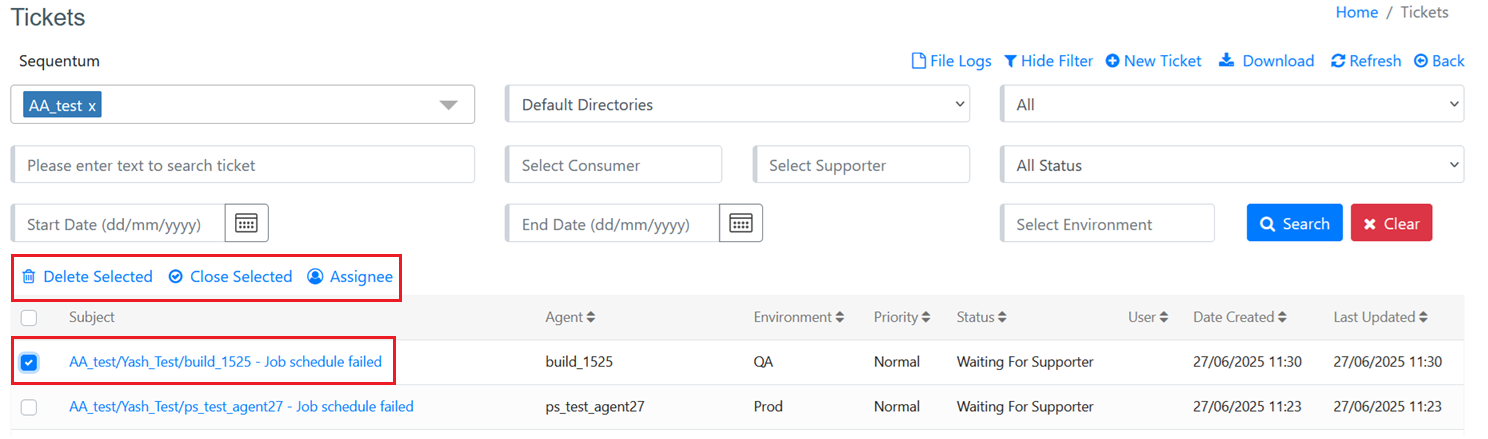This screenshot has height=439, width=1488.
Task: Expand the AA_test project selector arrow
Action: (x=449, y=105)
